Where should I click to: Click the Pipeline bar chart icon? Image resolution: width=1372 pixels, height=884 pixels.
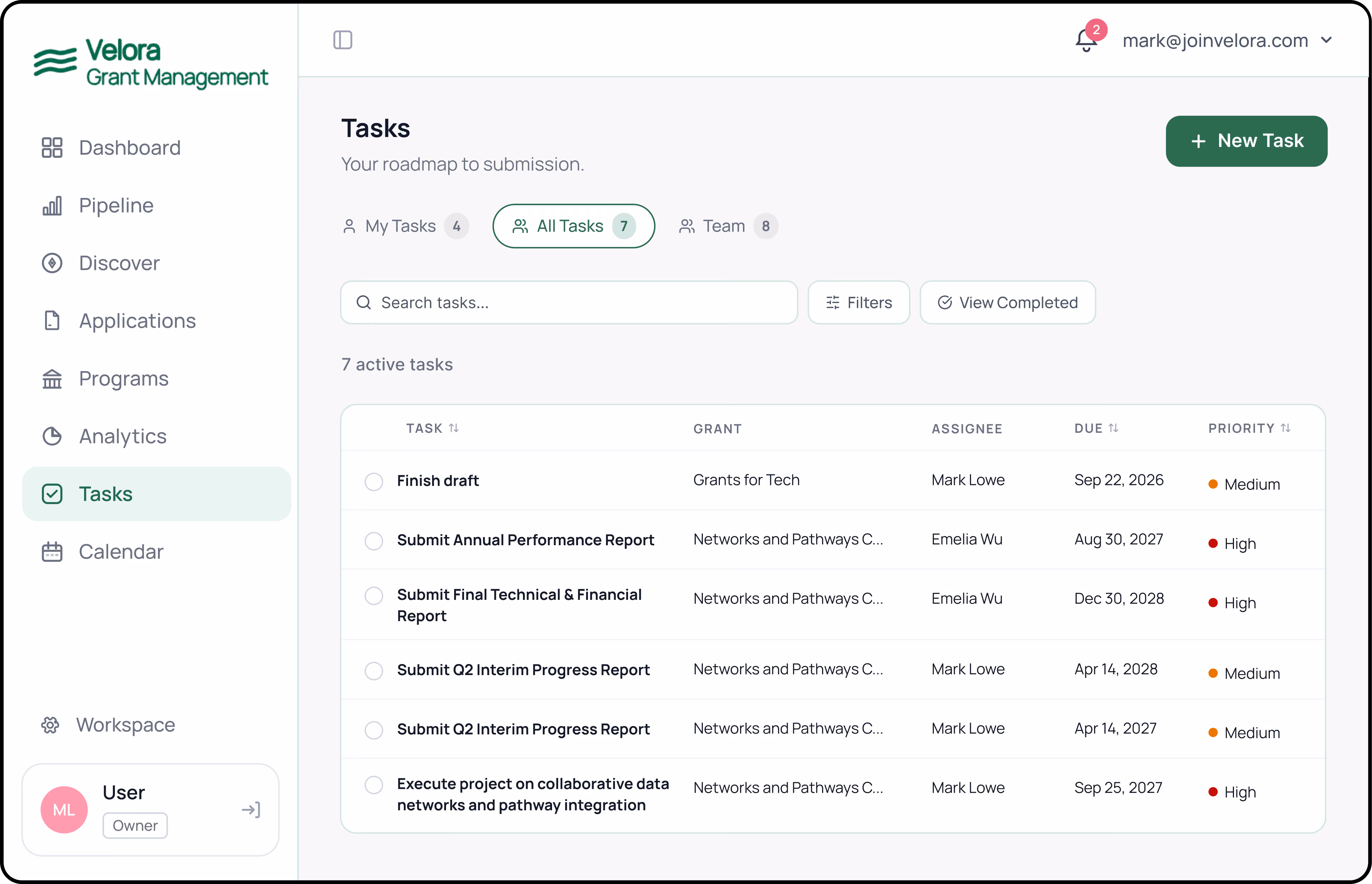[x=52, y=205]
